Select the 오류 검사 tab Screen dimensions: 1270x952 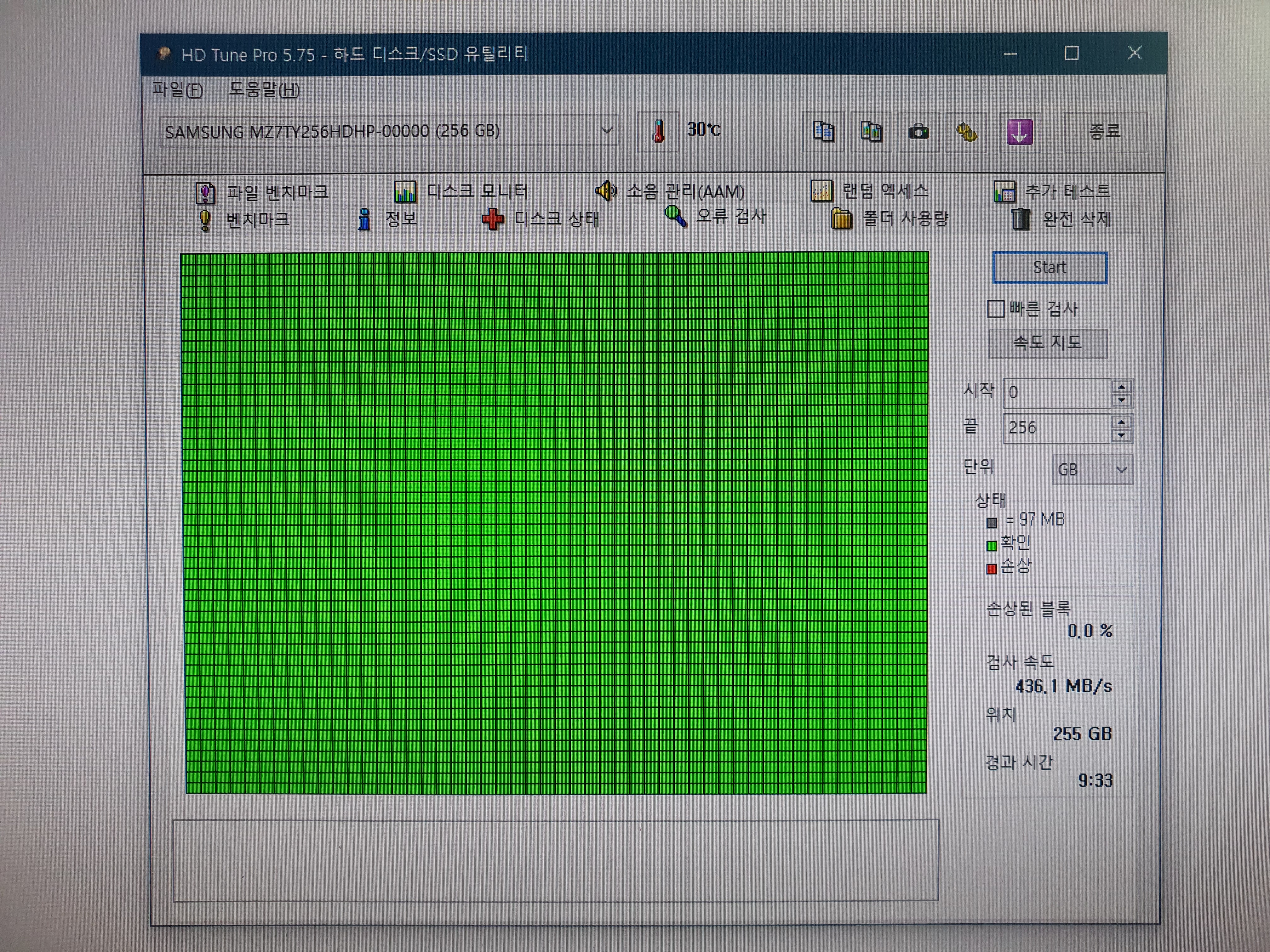[715, 217]
